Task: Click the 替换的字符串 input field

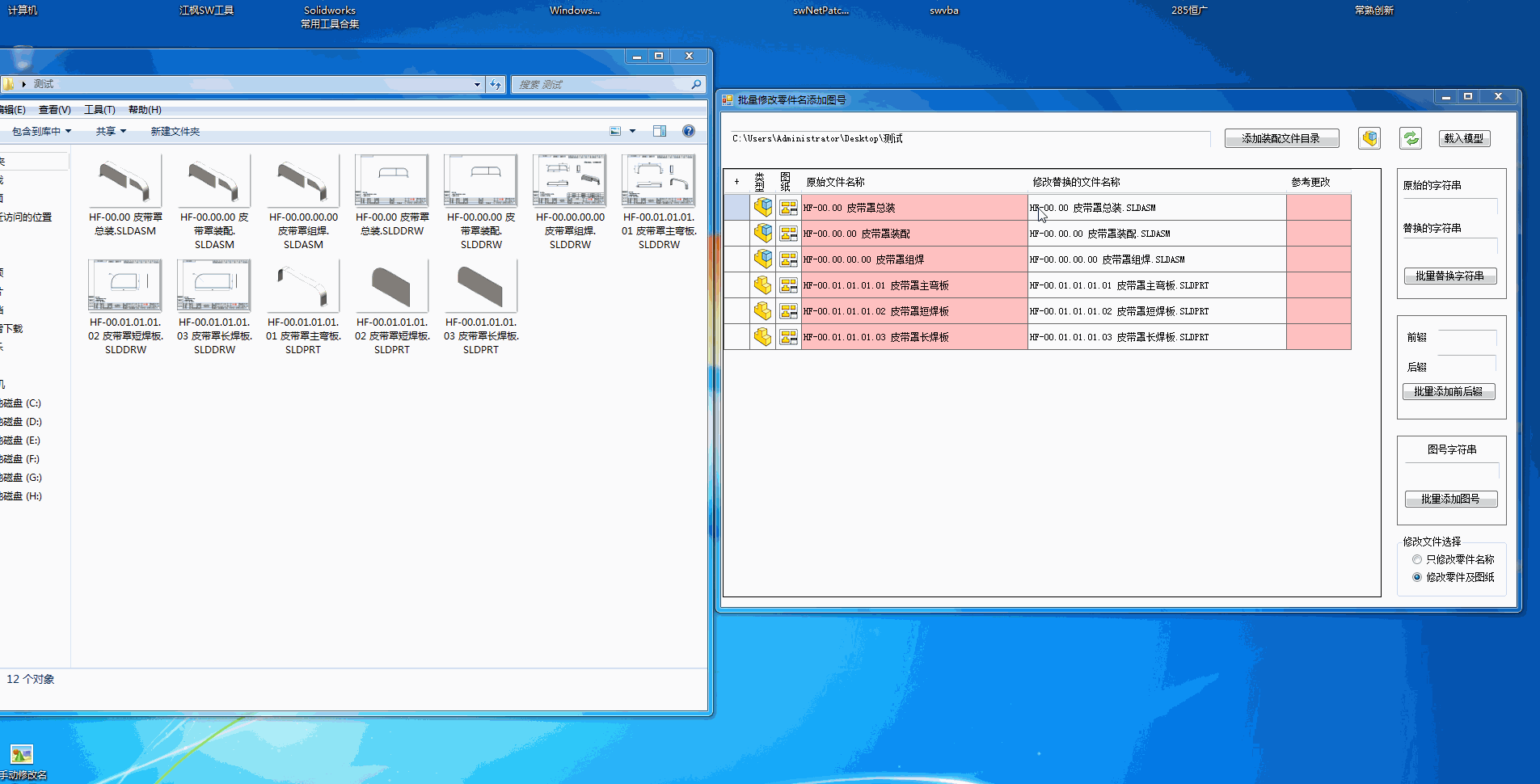Action: (x=1450, y=246)
